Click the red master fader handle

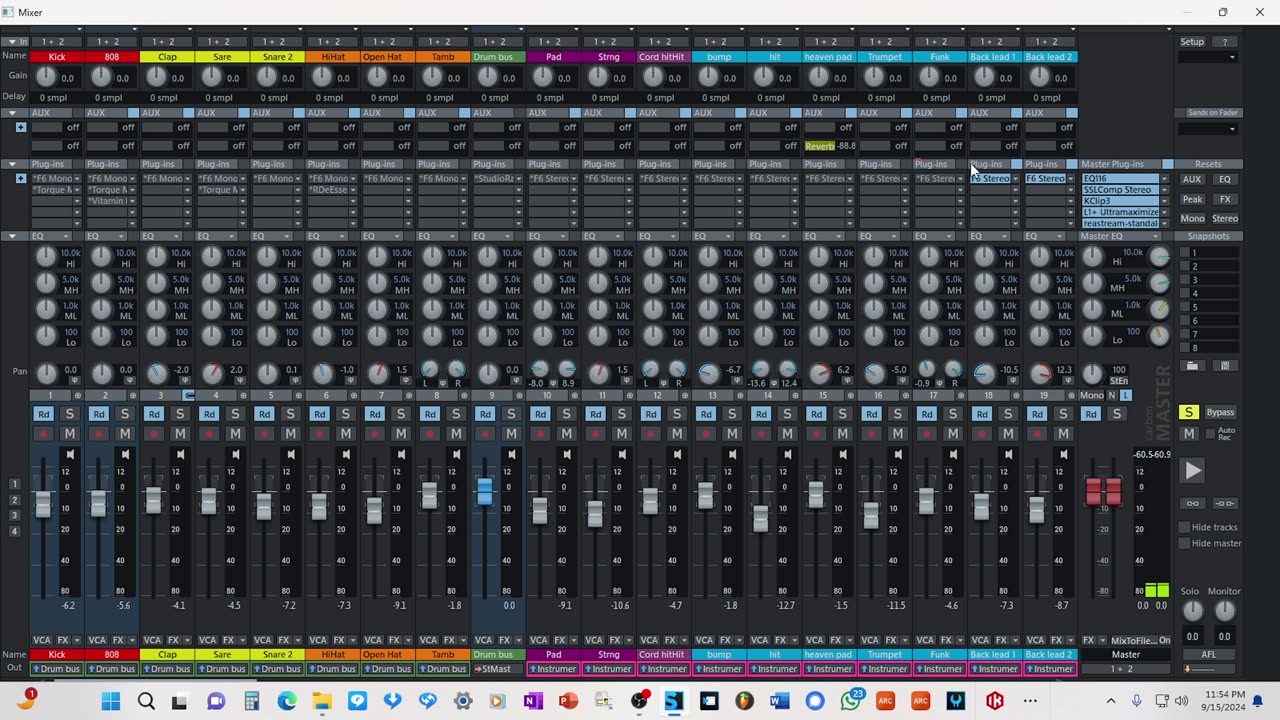pyautogui.click(x=1103, y=491)
